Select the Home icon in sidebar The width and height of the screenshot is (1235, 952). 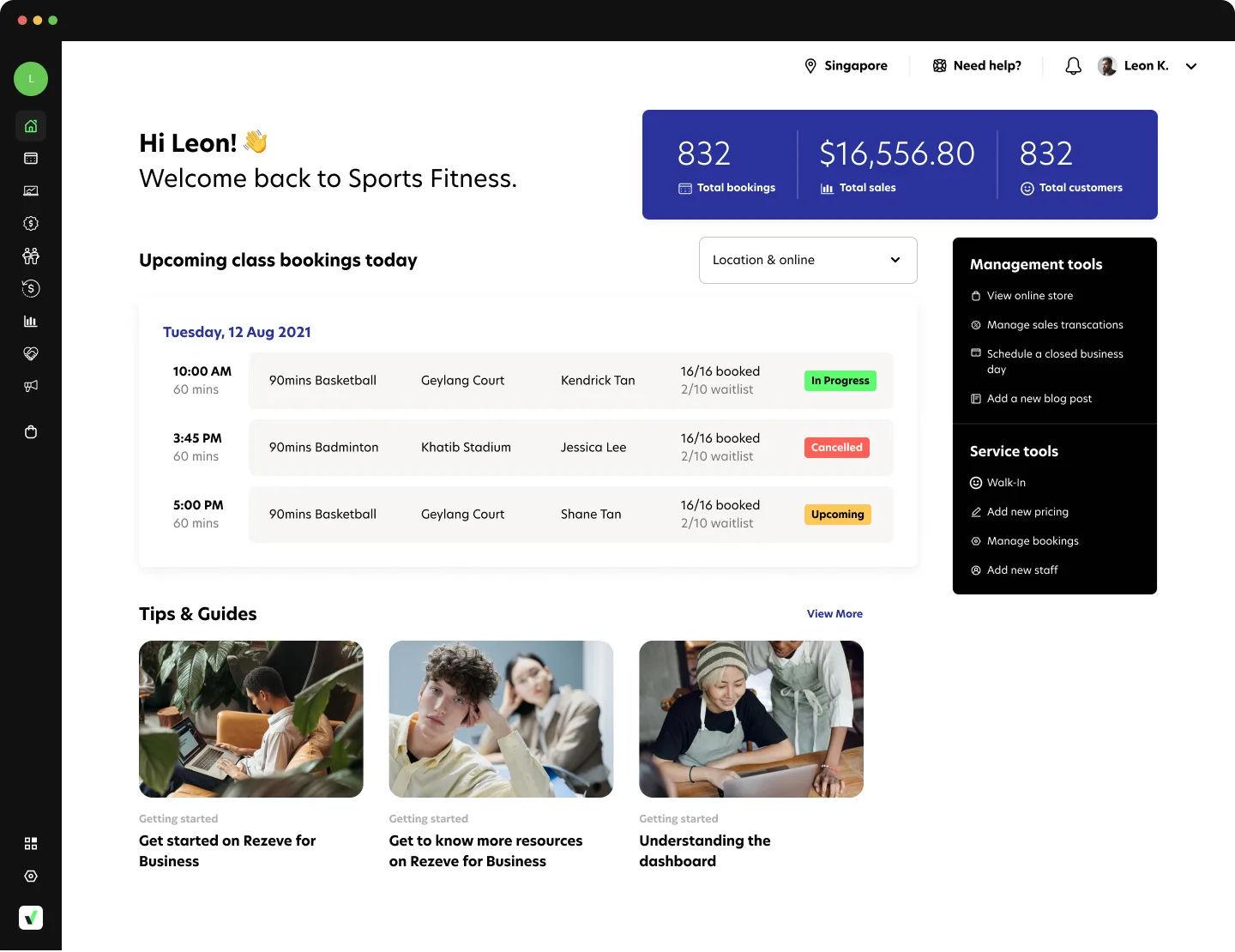[x=31, y=125]
